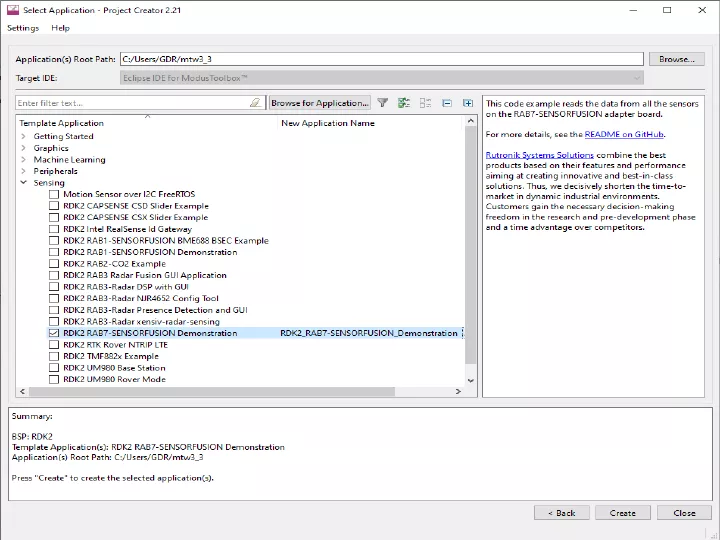Viewport: 720px width, 540px height.
Task: Check RDK2 RAB3-Radar Presence Detection and GUI
Action: click(54, 310)
